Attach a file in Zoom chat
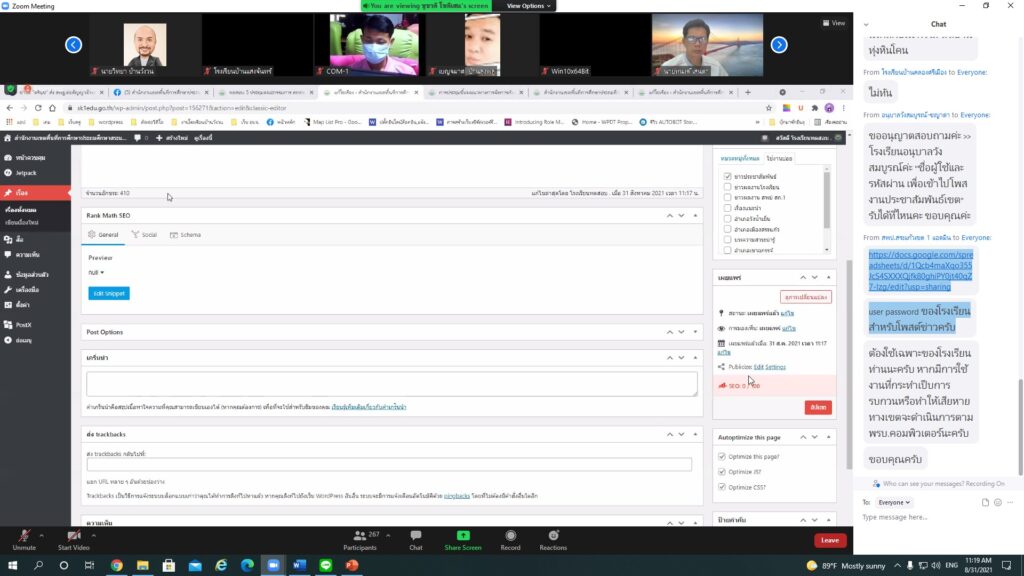 point(985,502)
